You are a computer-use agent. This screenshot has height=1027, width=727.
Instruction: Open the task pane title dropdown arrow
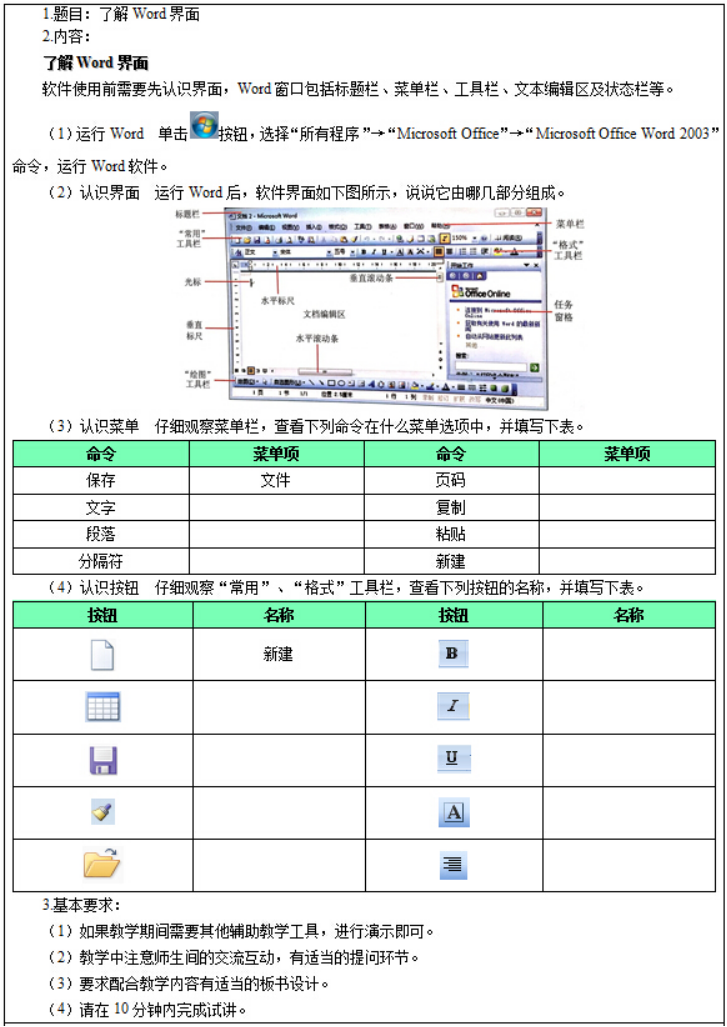(527, 265)
